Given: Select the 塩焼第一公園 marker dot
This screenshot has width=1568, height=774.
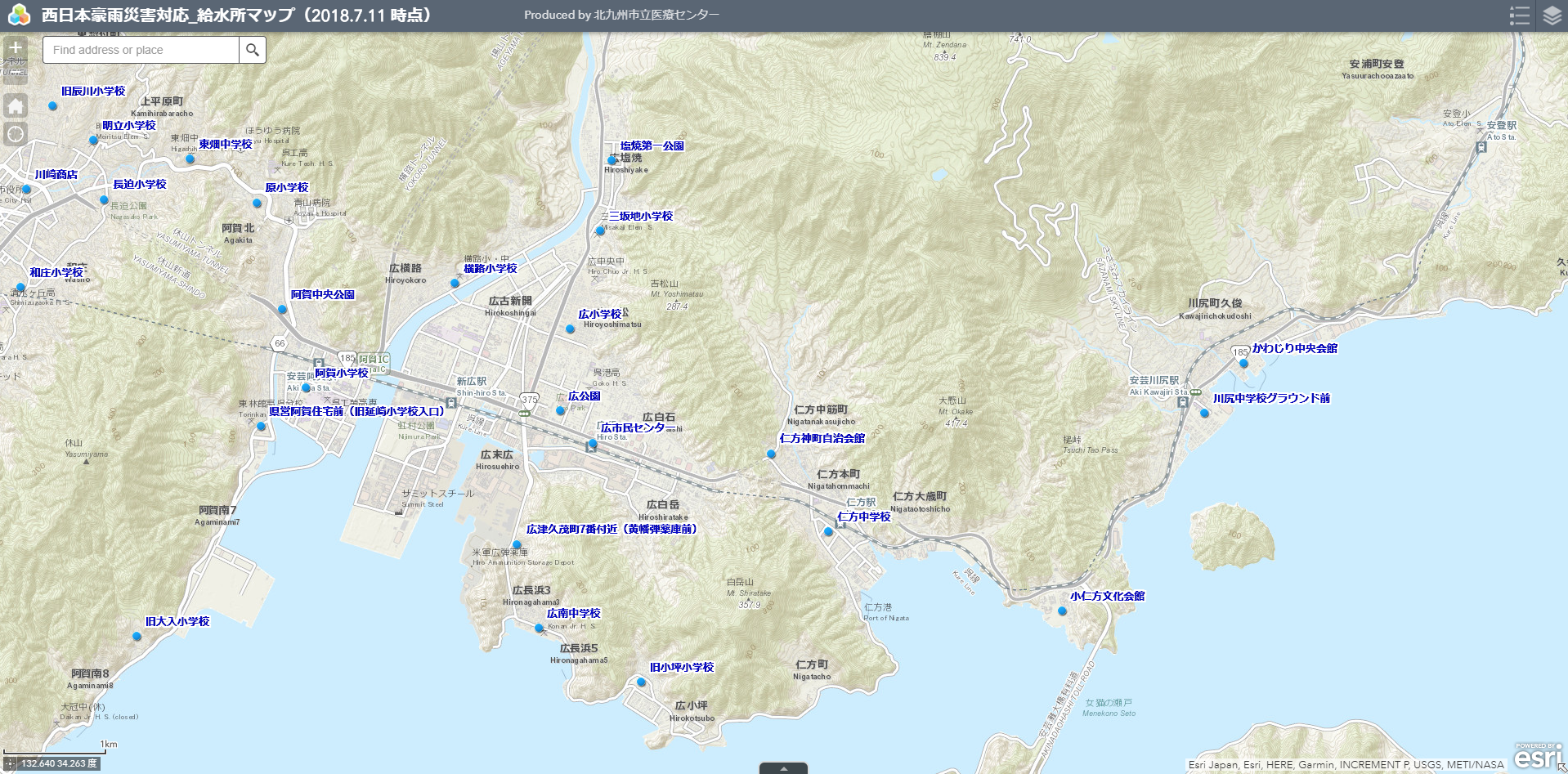Looking at the screenshot, I should (612, 160).
